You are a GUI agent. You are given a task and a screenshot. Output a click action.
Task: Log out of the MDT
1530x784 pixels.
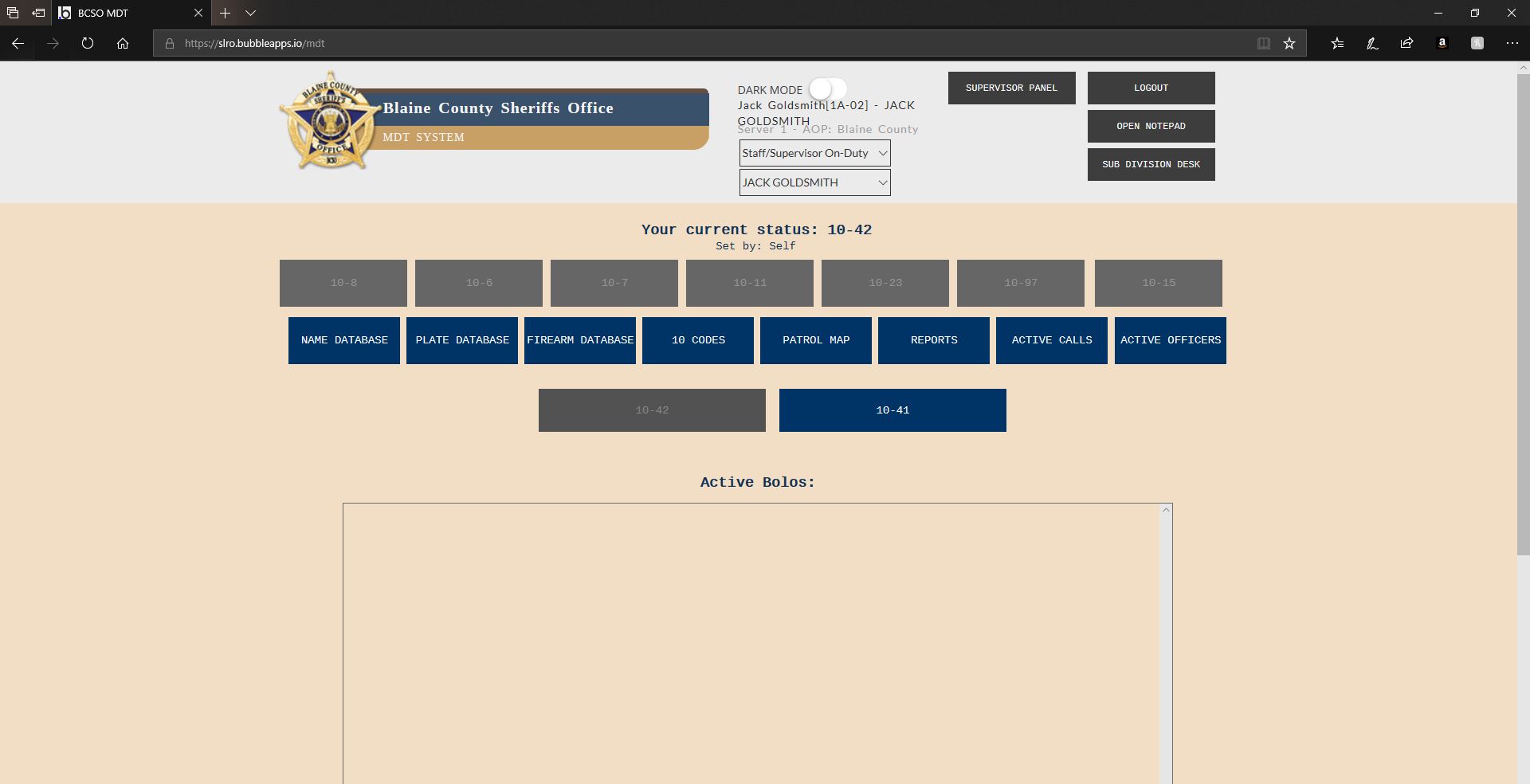click(1151, 88)
